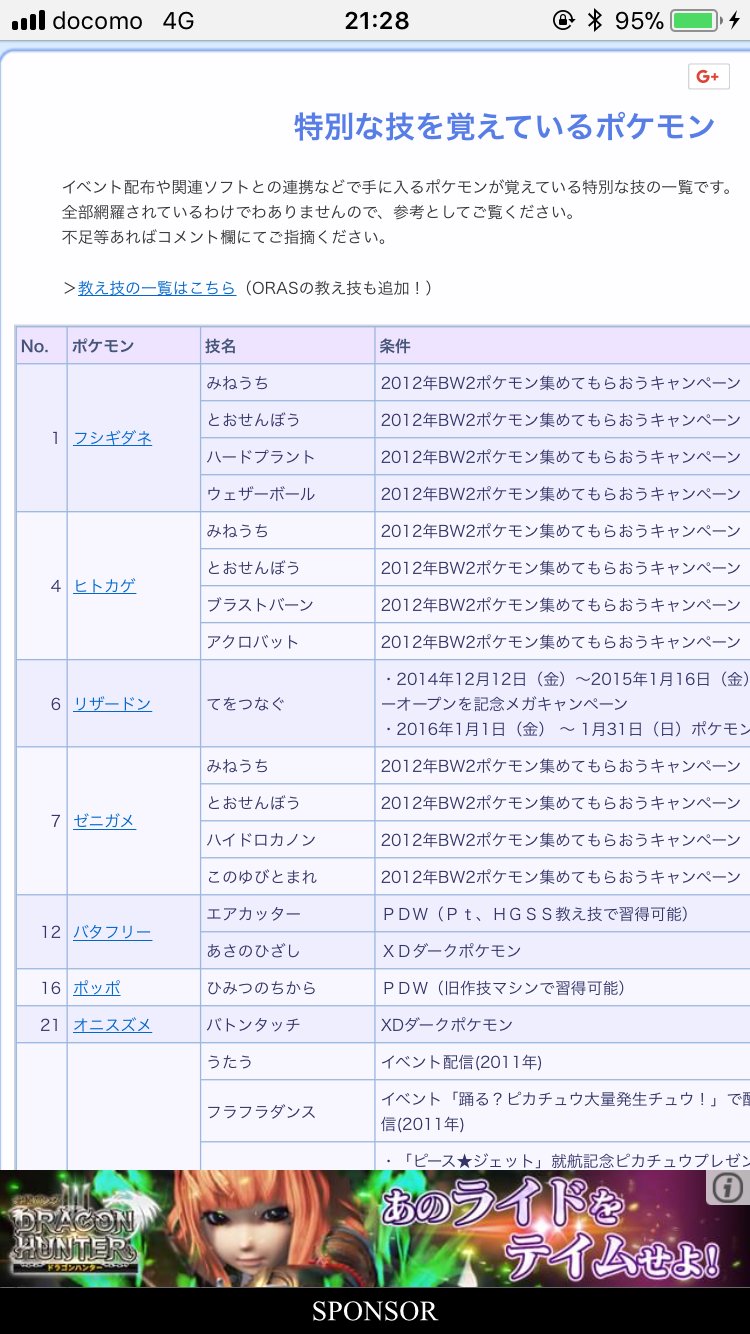Tap the rotation lock status icon
Viewport: 750px width, 1334px height.
click(x=564, y=20)
